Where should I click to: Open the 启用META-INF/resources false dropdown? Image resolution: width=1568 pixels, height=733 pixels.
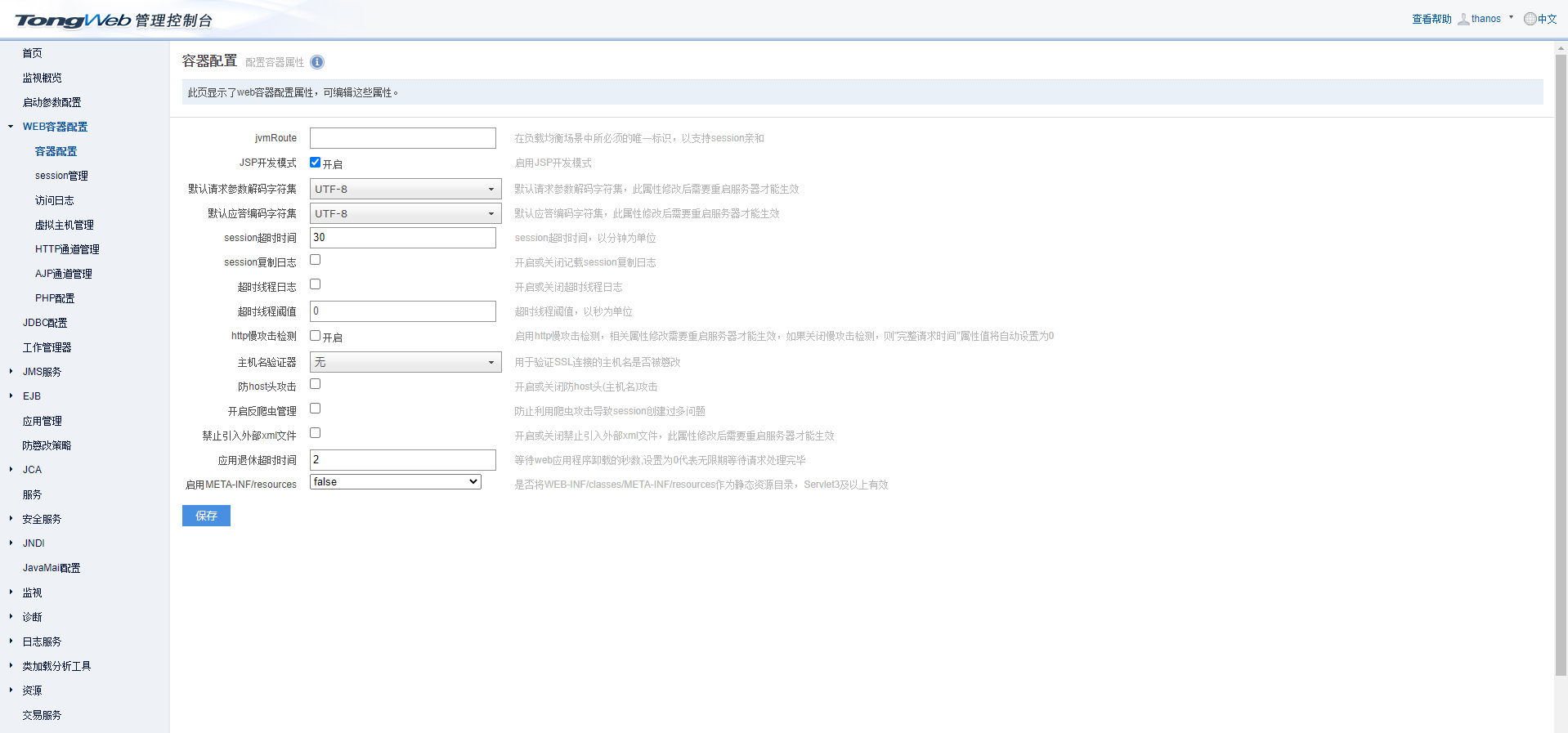tap(396, 482)
